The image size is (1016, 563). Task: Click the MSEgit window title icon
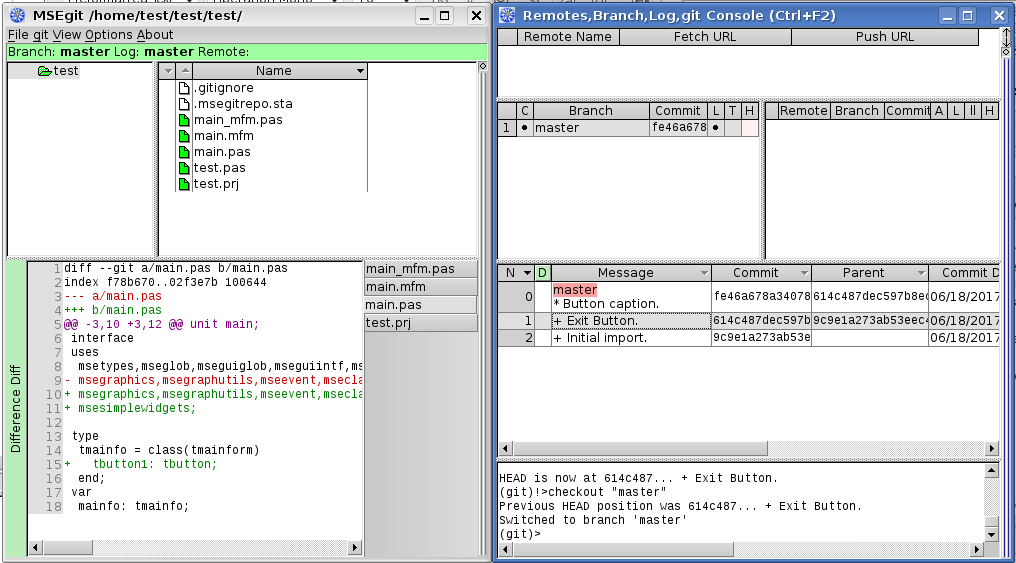(x=16, y=16)
